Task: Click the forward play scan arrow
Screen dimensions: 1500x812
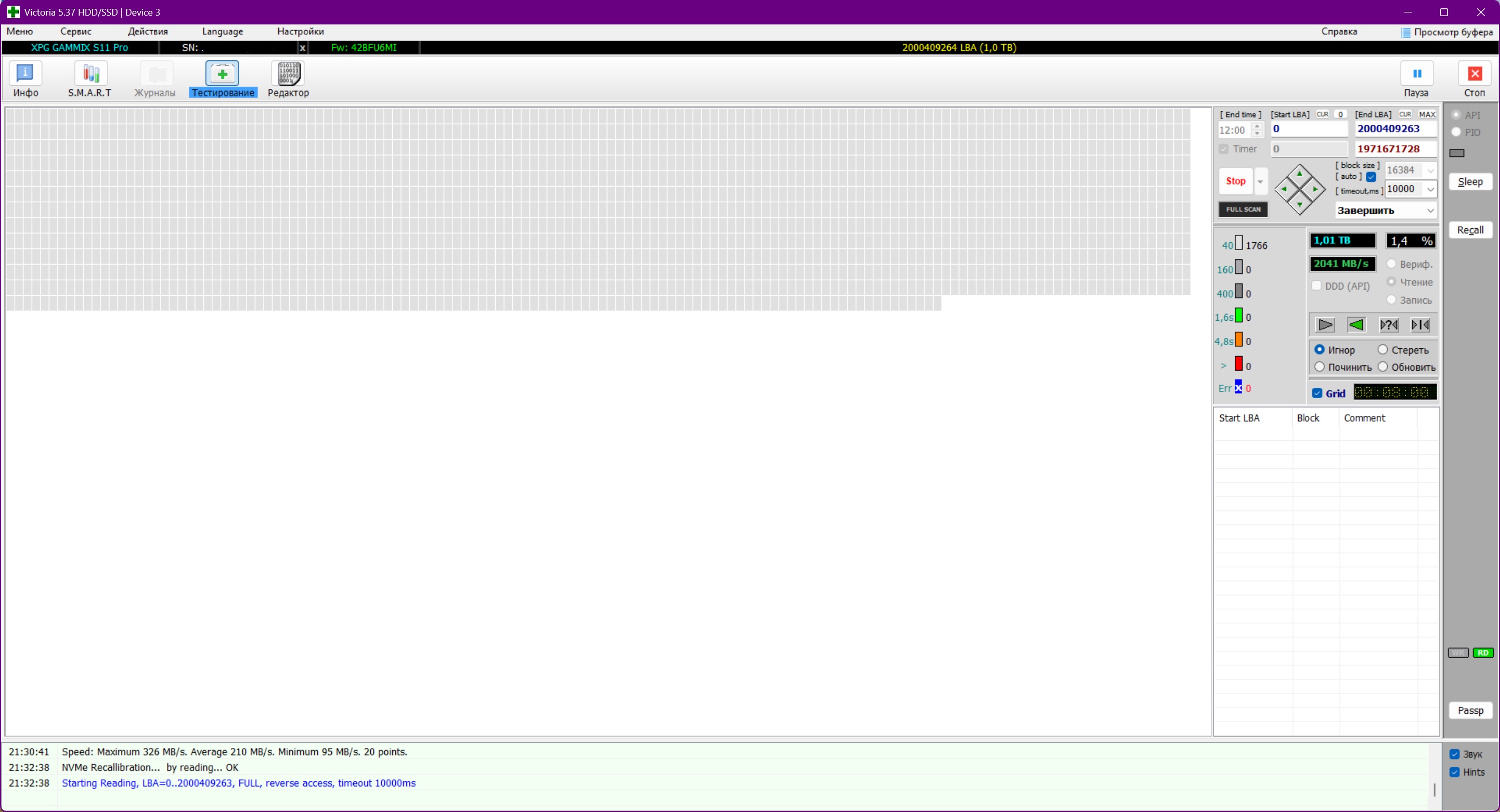Action: point(1325,325)
